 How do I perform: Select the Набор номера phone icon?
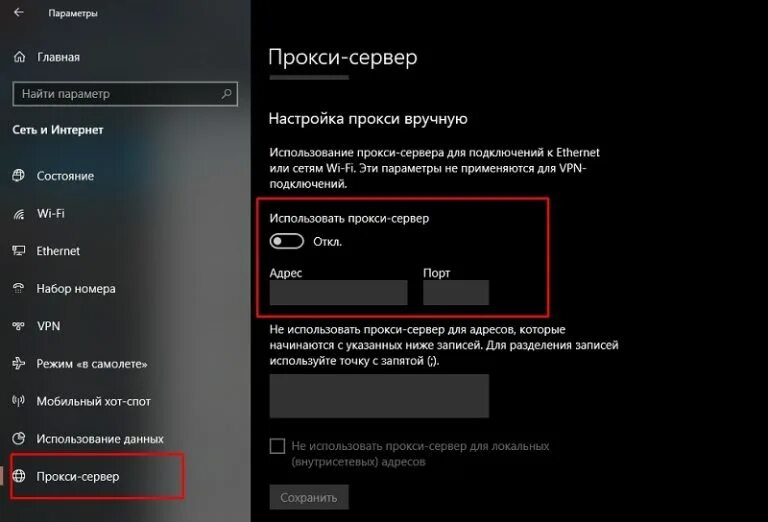pyautogui.click(x=19, y=288)
